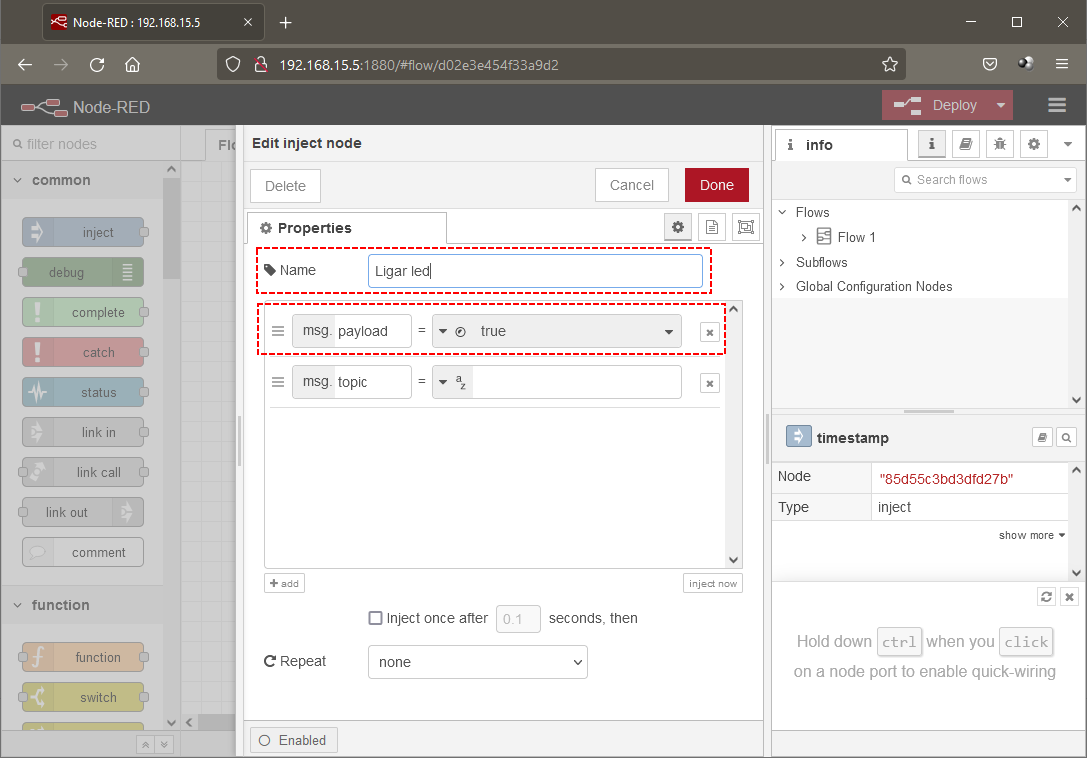Viewport: 1087px width, 758px height.
Task: Remove the msg.topic property row
Action: [710, 384]
